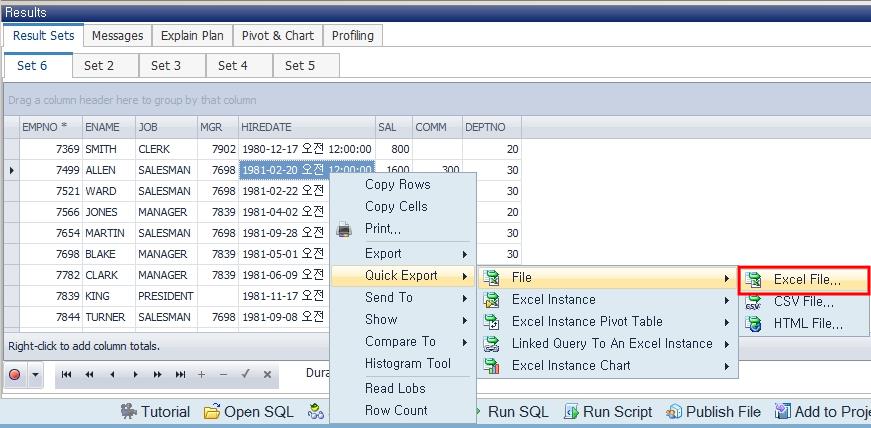The height and width of the screenshot is (428, 871).
Task: Click Linked Query To An Excel Instance
Action: click(611, 344)
